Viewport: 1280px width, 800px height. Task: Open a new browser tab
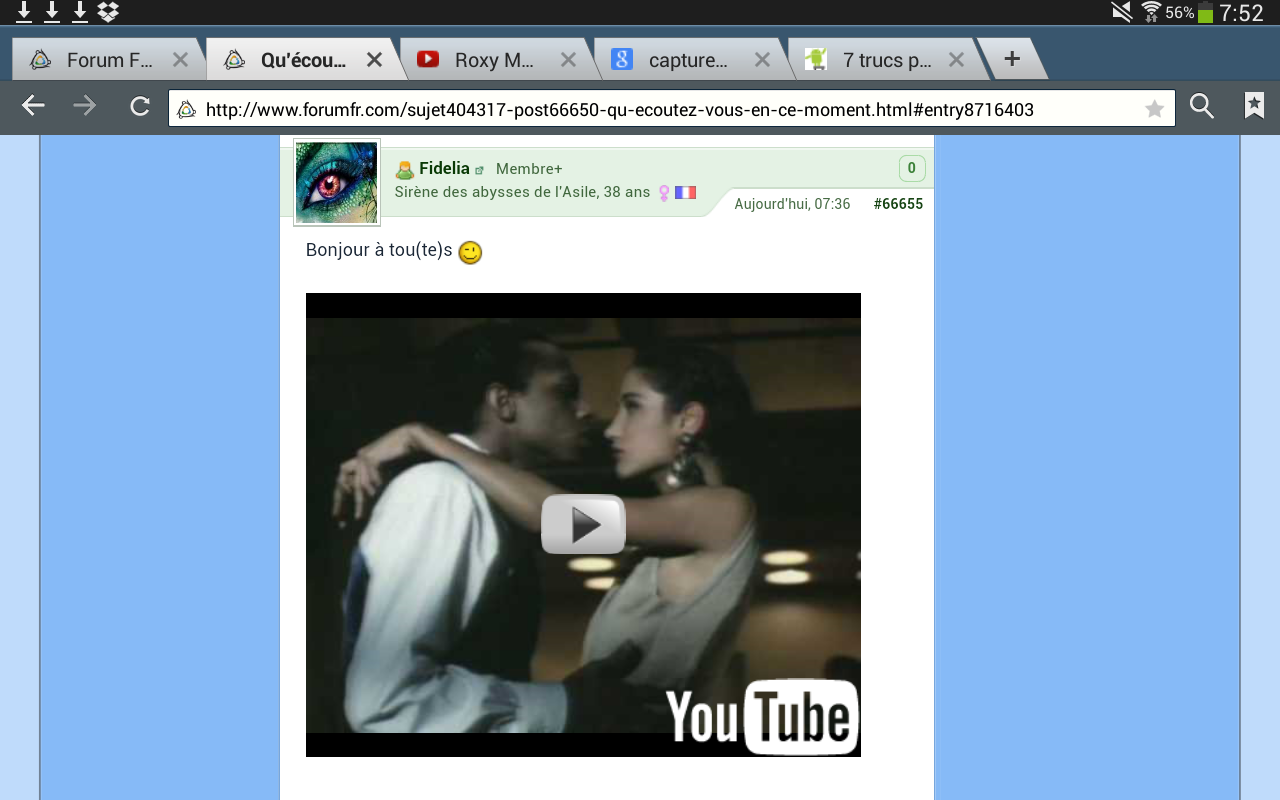1012,59
